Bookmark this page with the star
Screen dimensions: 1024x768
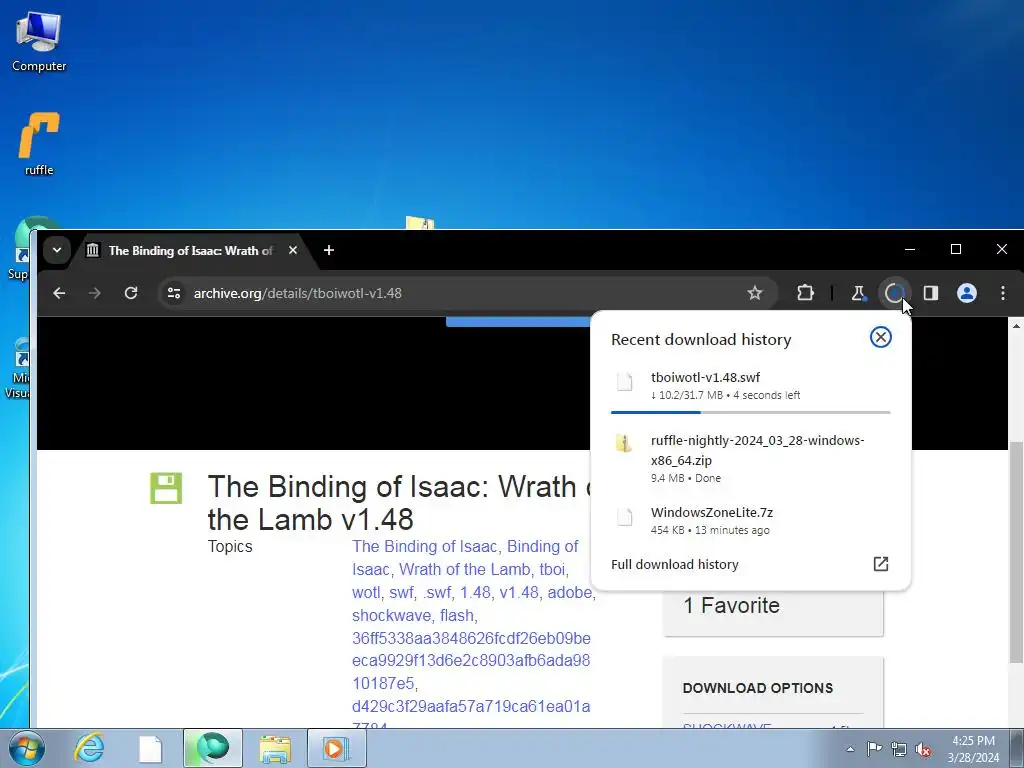(755, 293)
